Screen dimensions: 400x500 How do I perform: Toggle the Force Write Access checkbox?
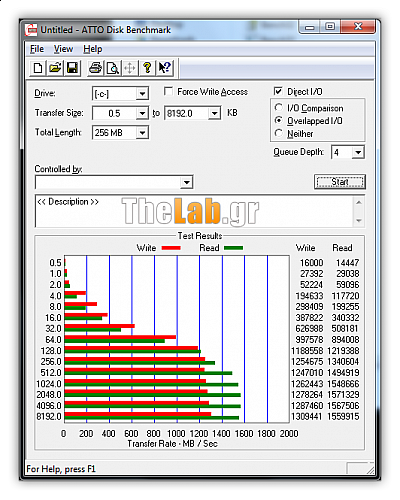[168, 91]
